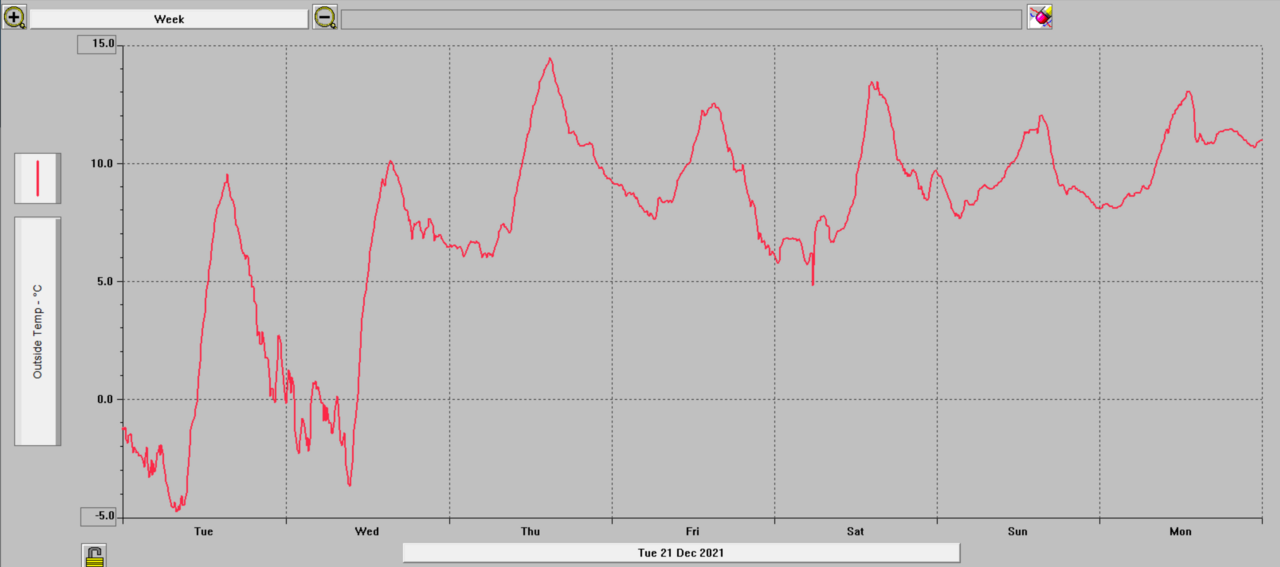
Task: Toggle the yellow padlock lock icon
Action: tap(94, 556)
